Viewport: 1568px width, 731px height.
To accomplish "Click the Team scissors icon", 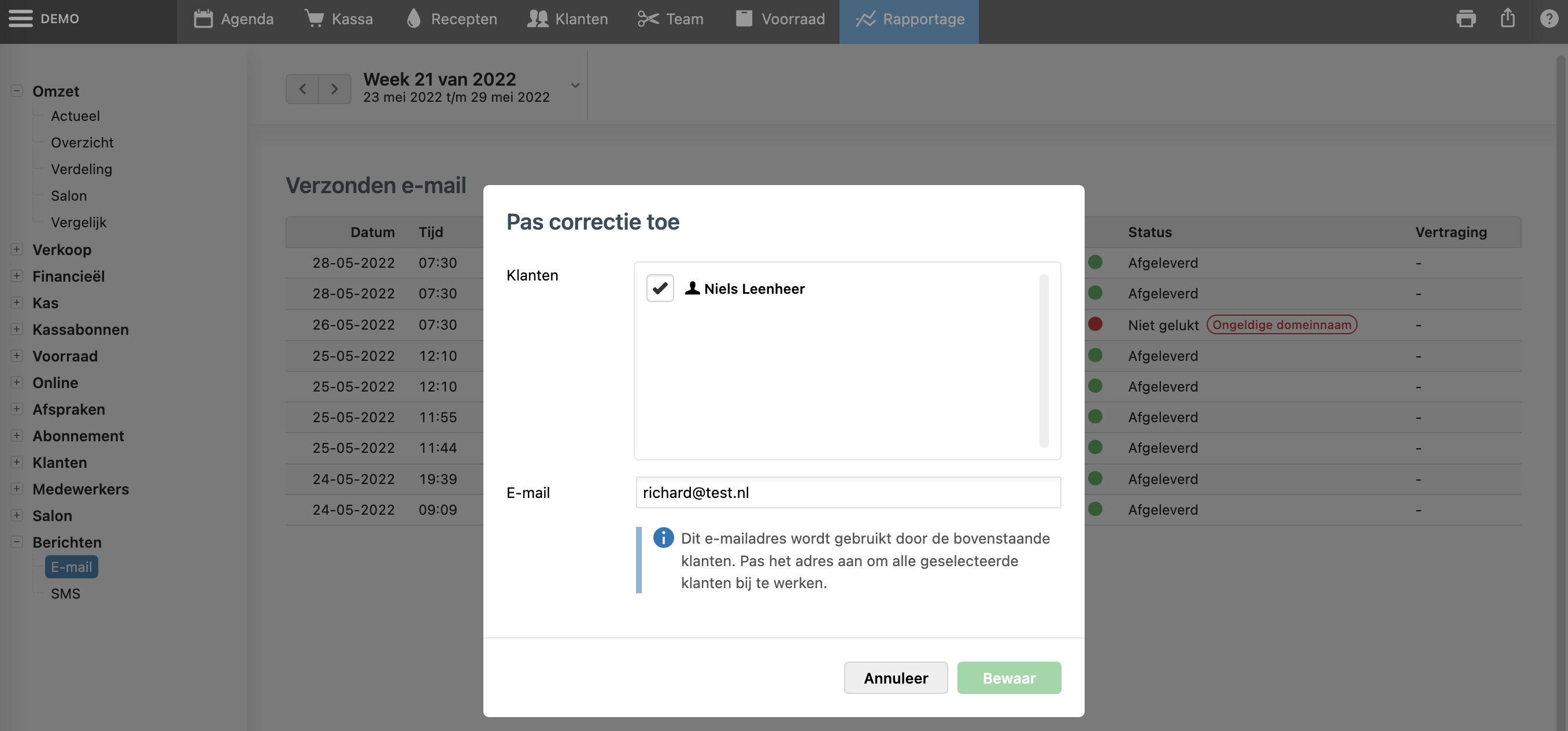I will click(x=648, y=19).
